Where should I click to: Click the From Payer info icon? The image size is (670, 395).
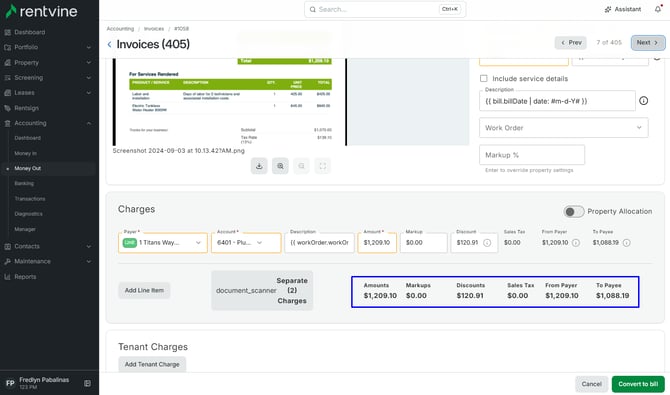coord(576,243)
